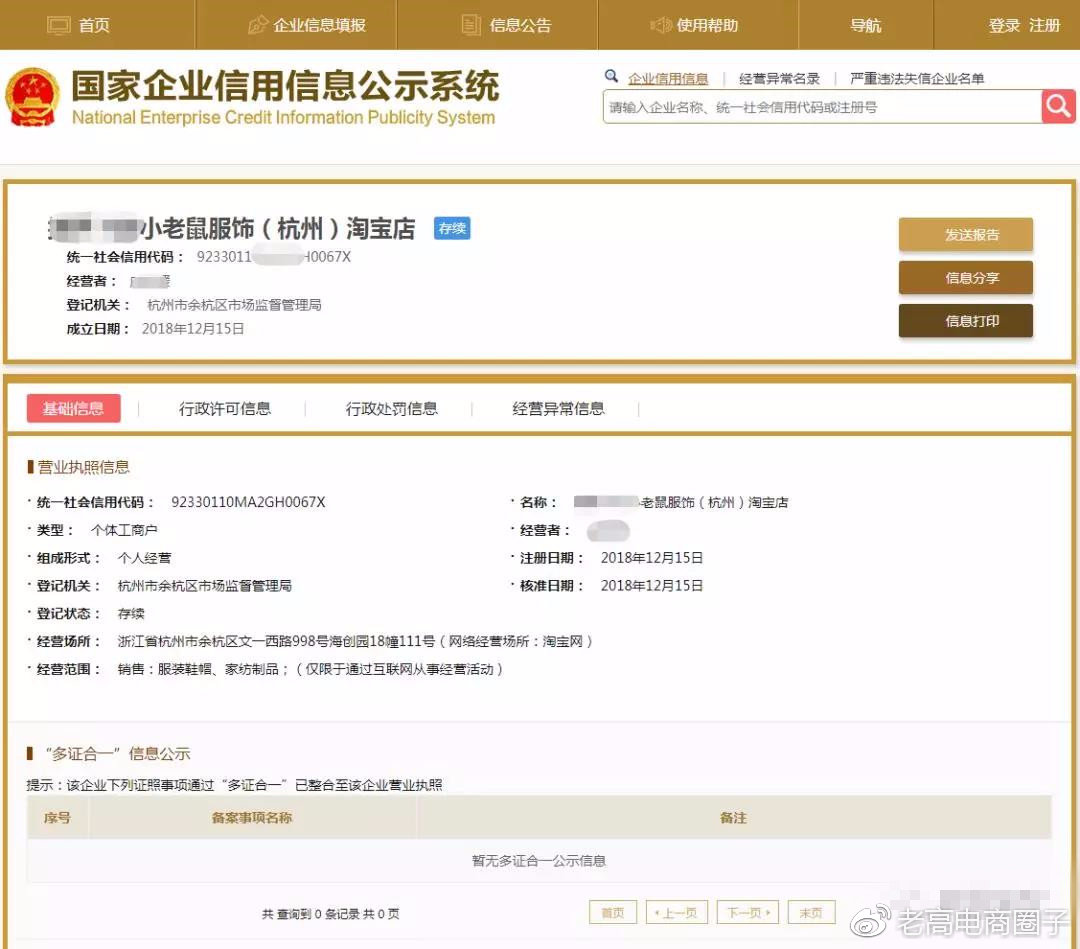
Task: Open 信息公告 menu item
Action: point(520,25)
